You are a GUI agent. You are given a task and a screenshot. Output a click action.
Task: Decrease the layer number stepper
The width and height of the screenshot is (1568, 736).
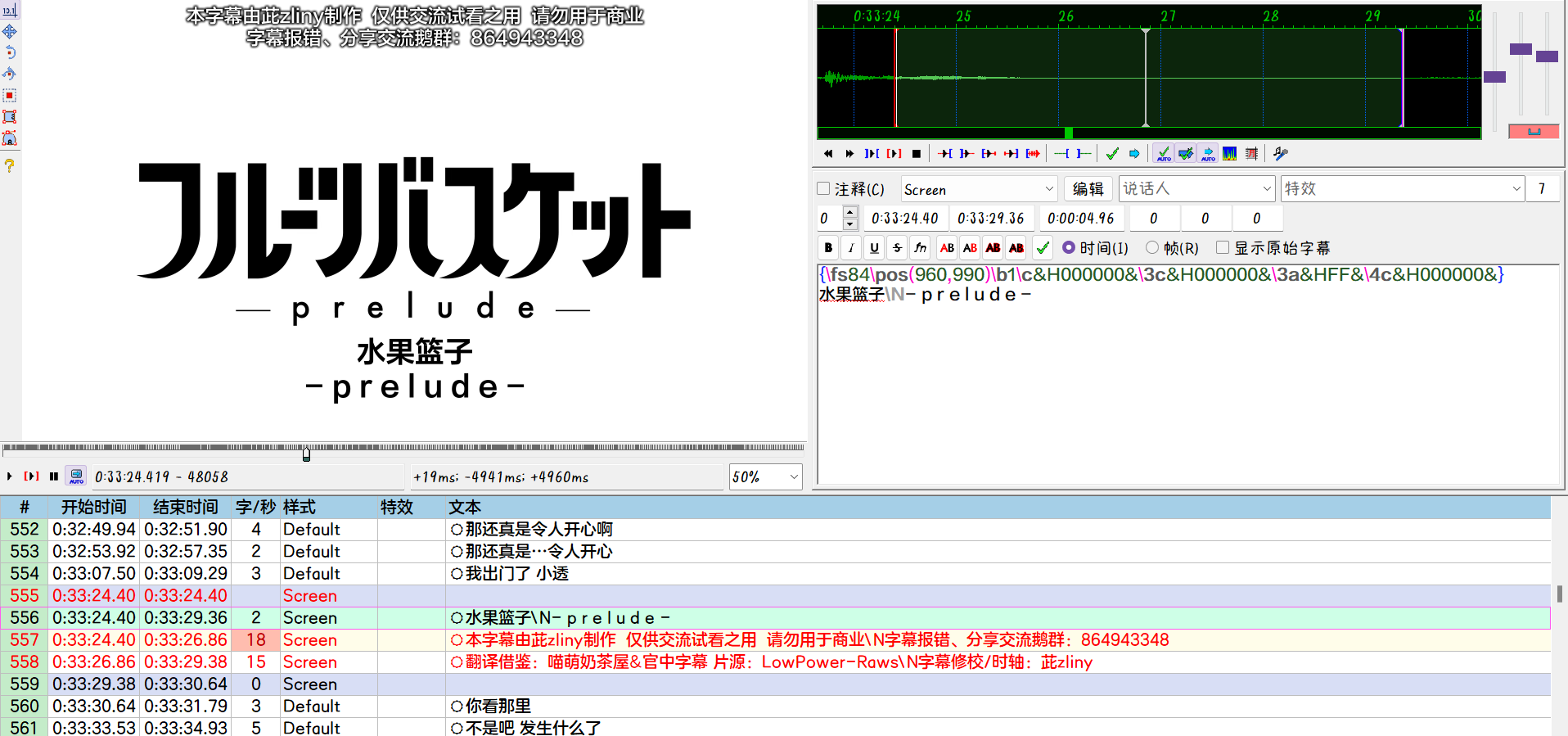(x=850, y=224)
